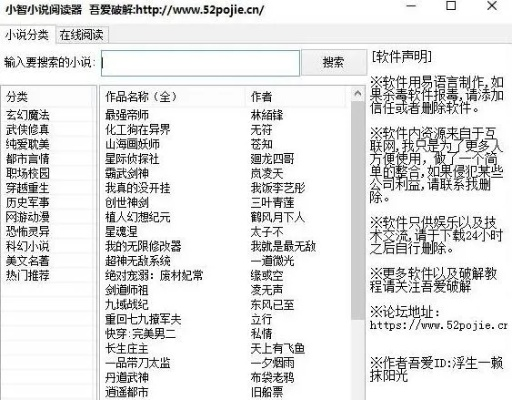The width and height of the screenshot is (512, 400).
Task: Click author name 鹤风月下人
Action: click(x=278, y=217)
